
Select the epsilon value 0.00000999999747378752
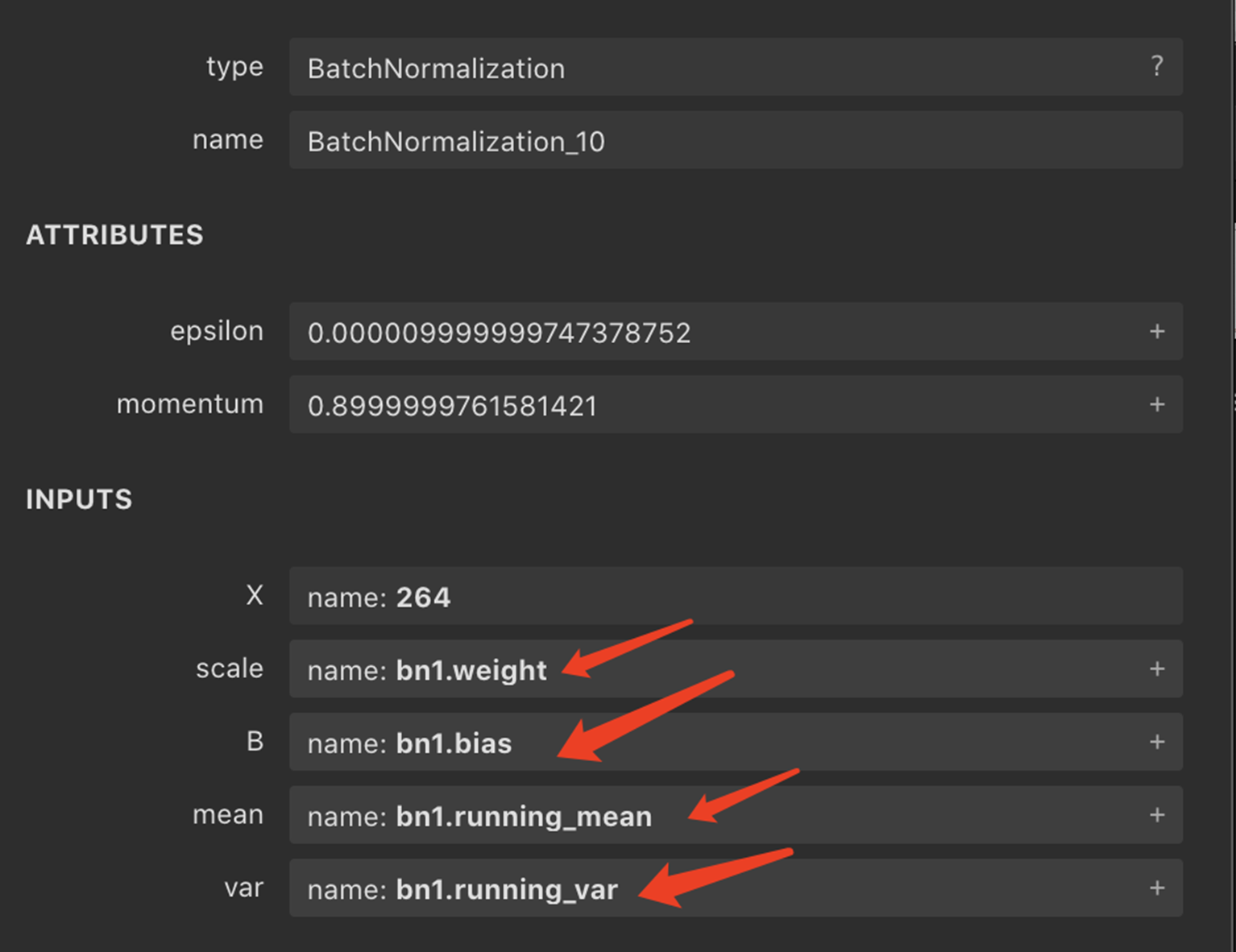(499, 333)
